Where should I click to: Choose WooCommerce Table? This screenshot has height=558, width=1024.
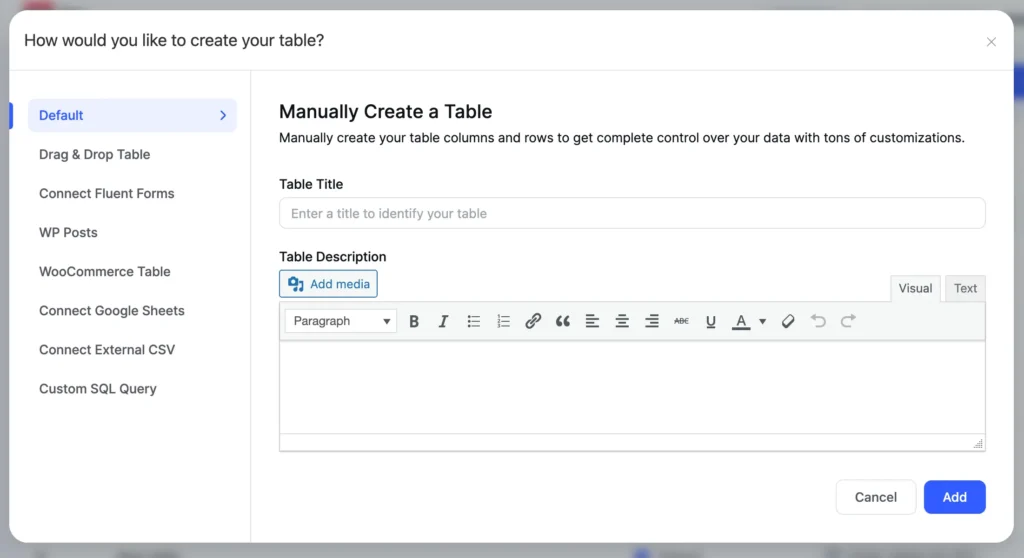point(104,271)
